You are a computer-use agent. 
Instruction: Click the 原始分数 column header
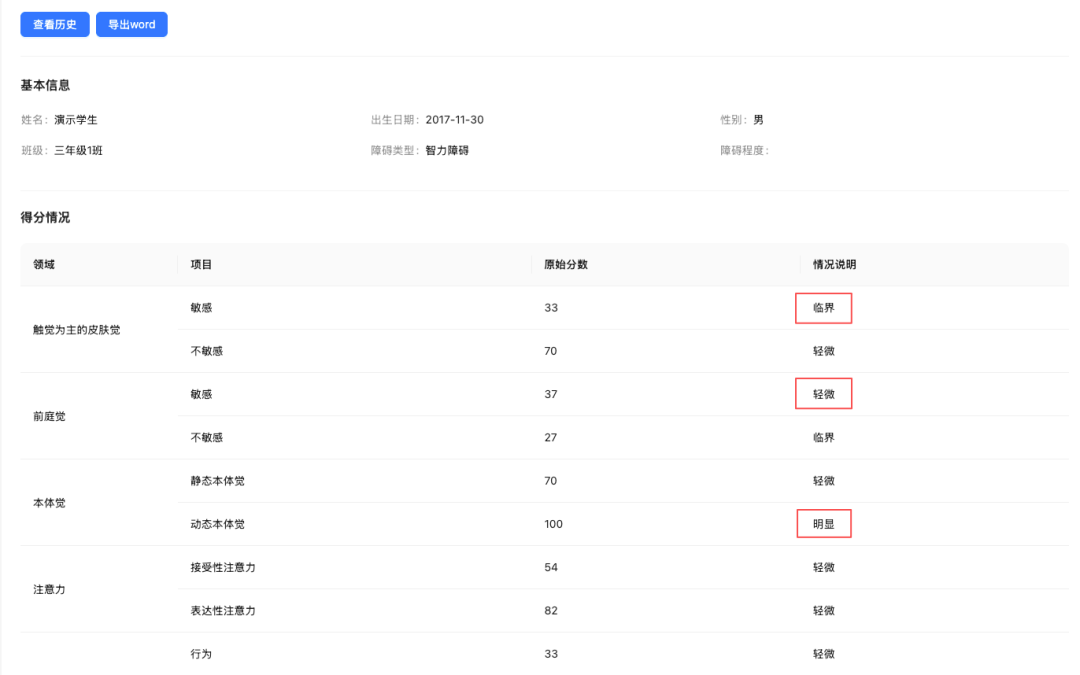(x=565, y=264)
